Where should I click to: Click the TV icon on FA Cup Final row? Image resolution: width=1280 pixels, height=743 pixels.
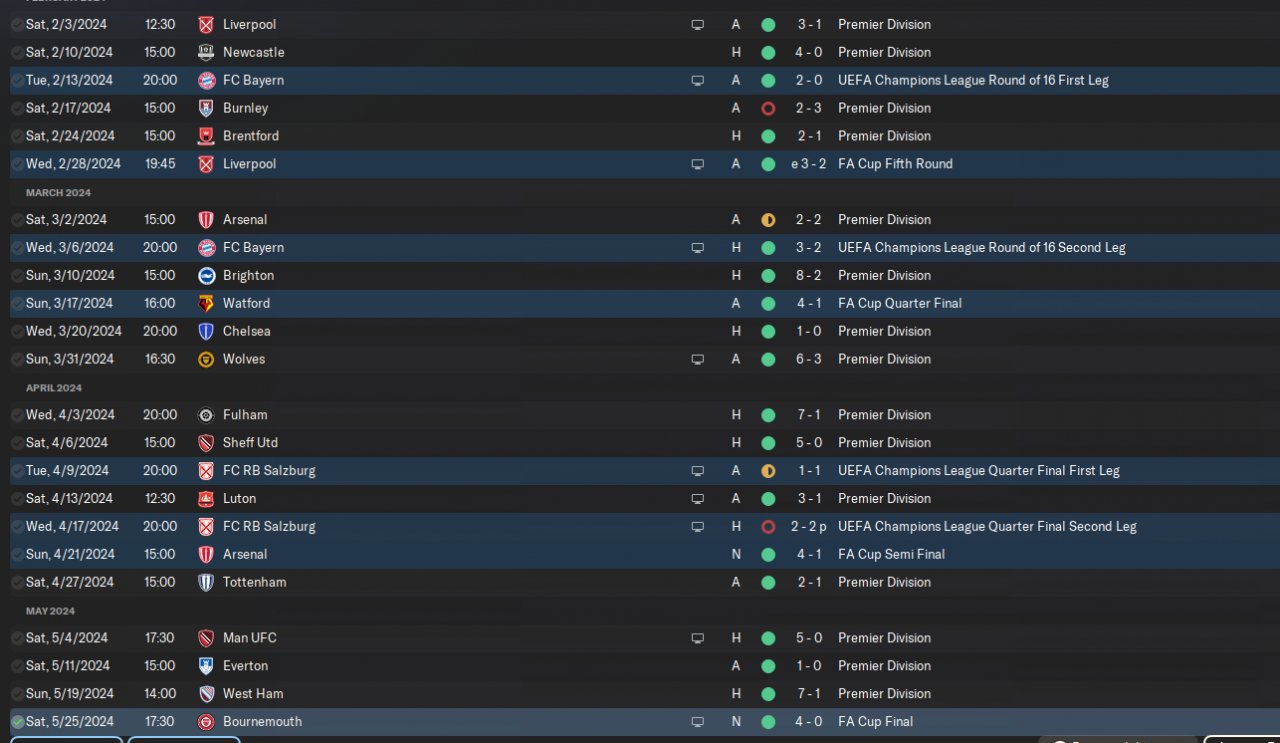coord(698,722)
